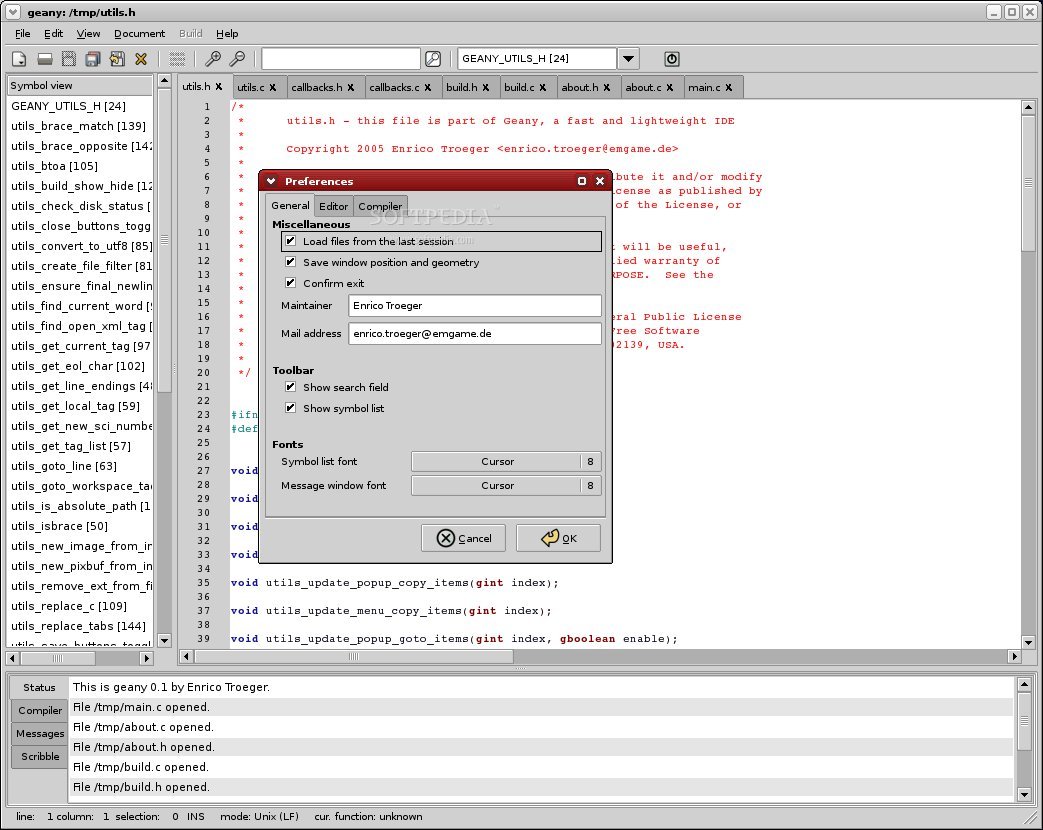Image resolution: width=1043 pixels, height=830 pixels.
Task: Click the GEANY_UTILS_H [24] combo box field
Action: coord(537,59)
